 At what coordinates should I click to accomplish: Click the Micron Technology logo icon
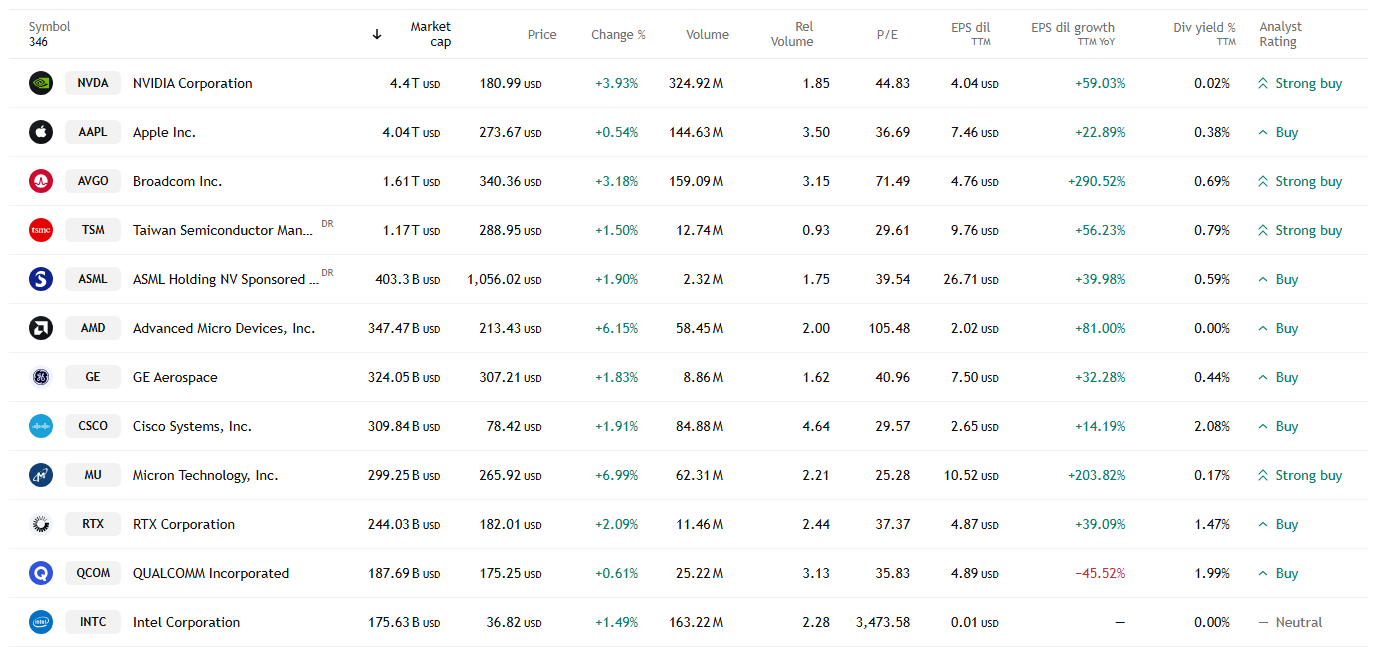click(41, 475)
